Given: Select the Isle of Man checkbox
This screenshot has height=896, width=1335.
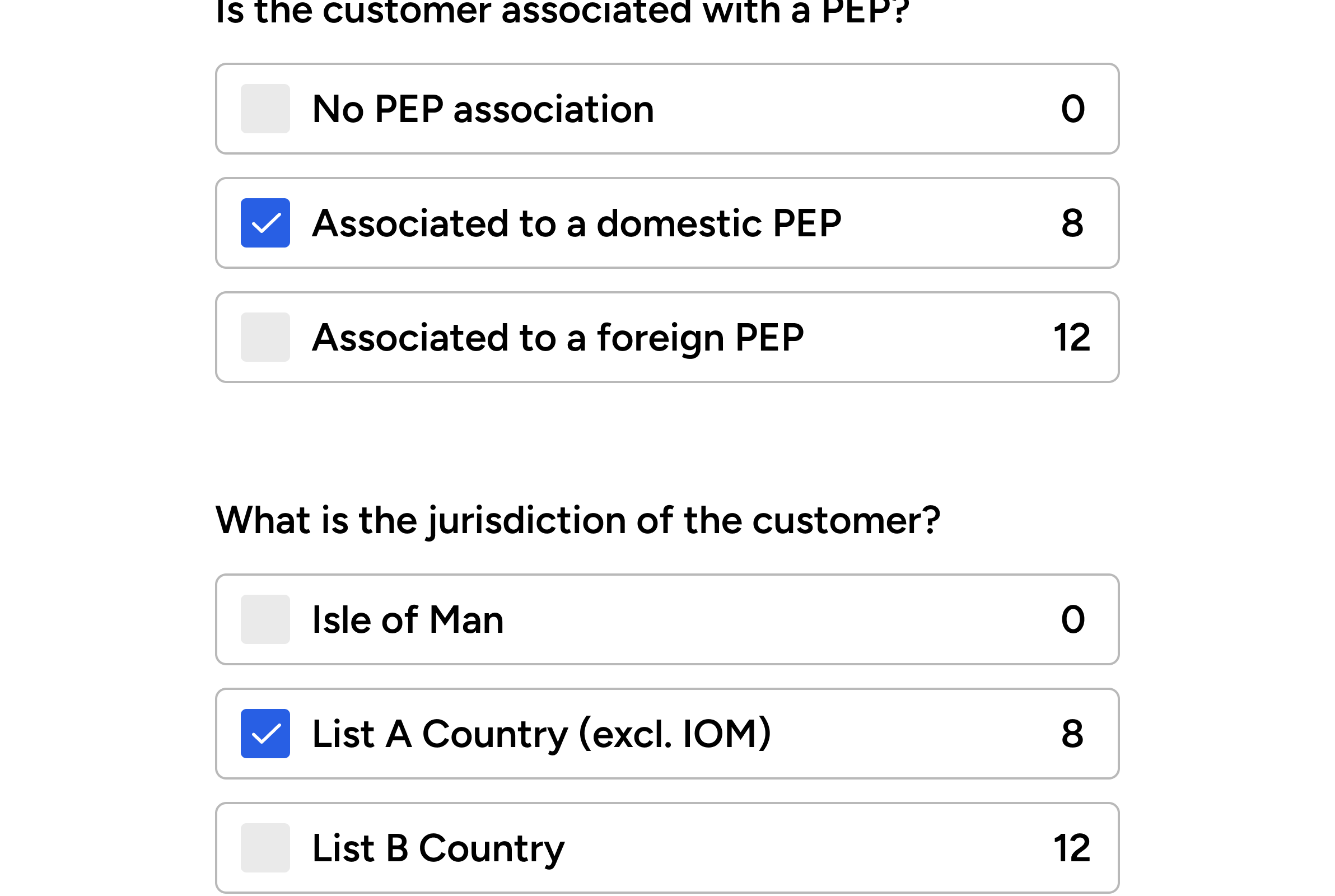Looking at the screenshot, I should click(265, 619).
